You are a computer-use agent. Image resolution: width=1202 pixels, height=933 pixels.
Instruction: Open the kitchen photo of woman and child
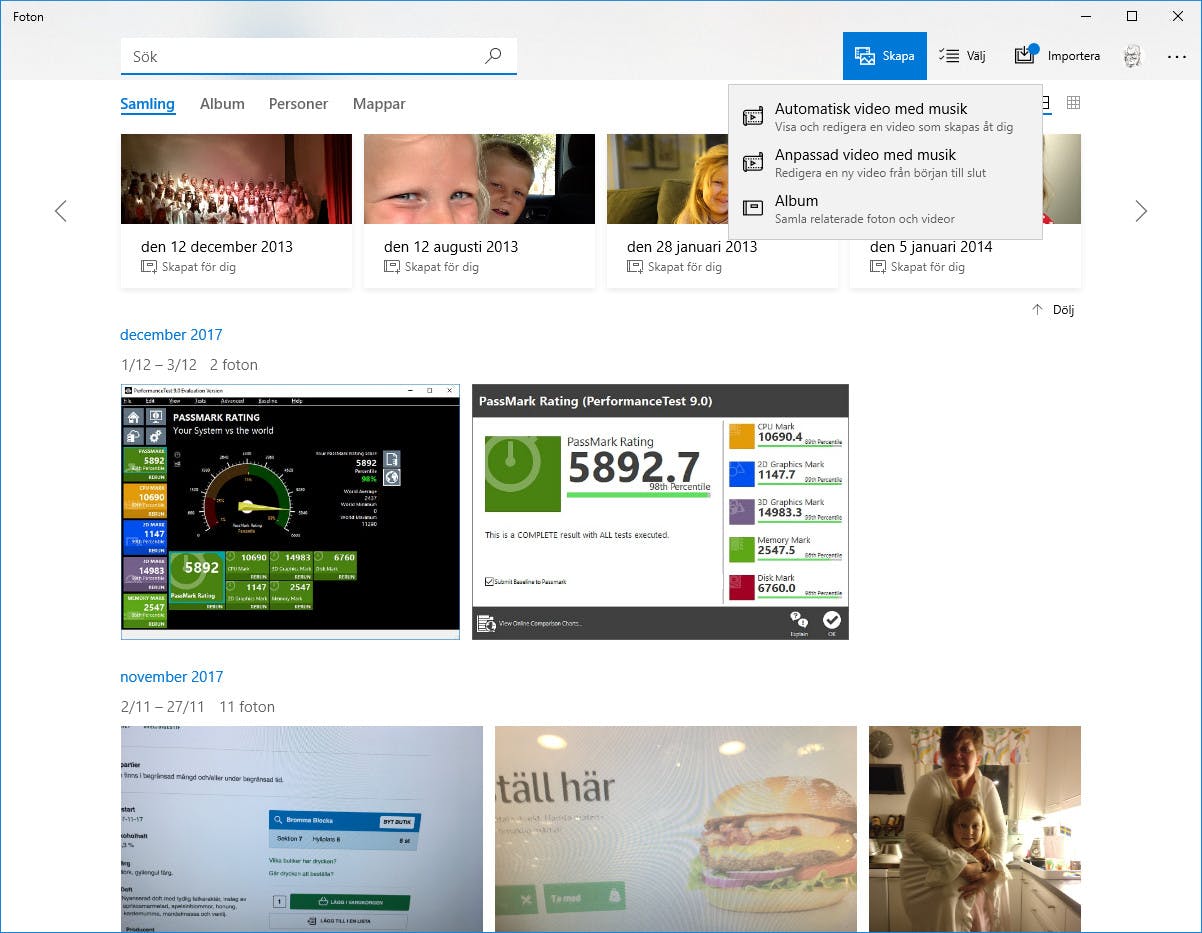coord(975,829)
